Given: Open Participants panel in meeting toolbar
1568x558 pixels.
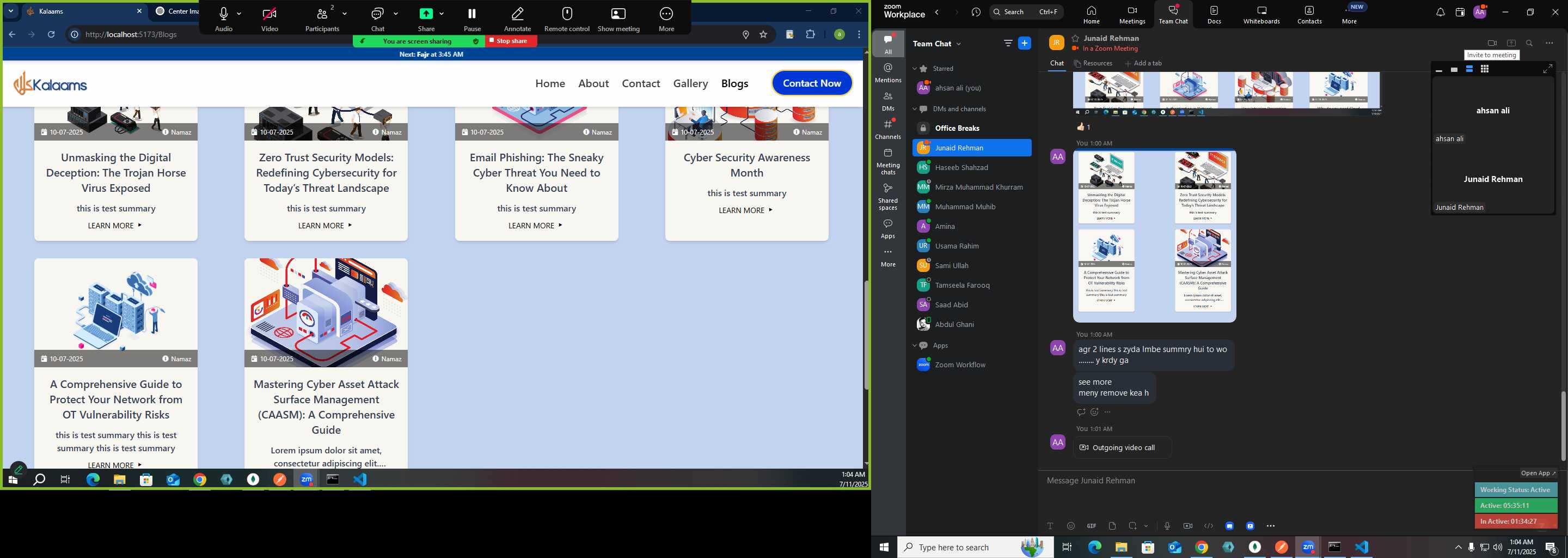Looking at the screenshot, I should point(322,19).
